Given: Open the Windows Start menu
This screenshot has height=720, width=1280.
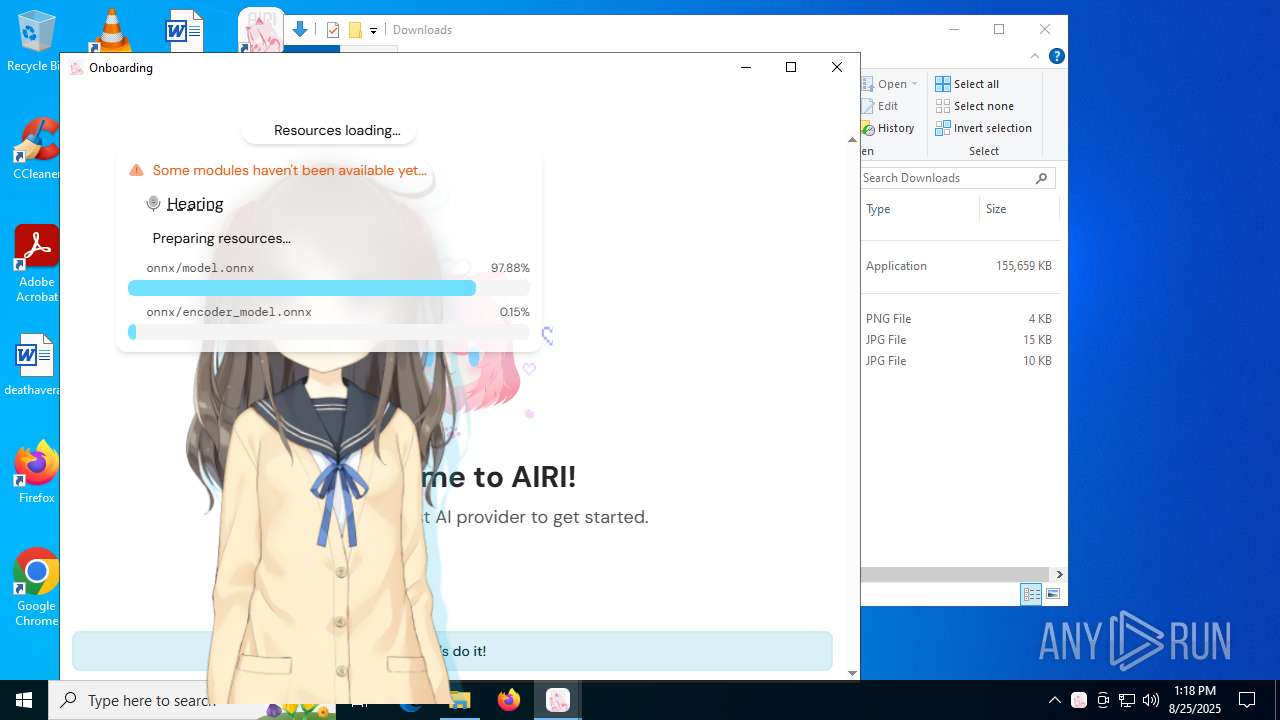Looking at the screenshot, I should [24, 700].
